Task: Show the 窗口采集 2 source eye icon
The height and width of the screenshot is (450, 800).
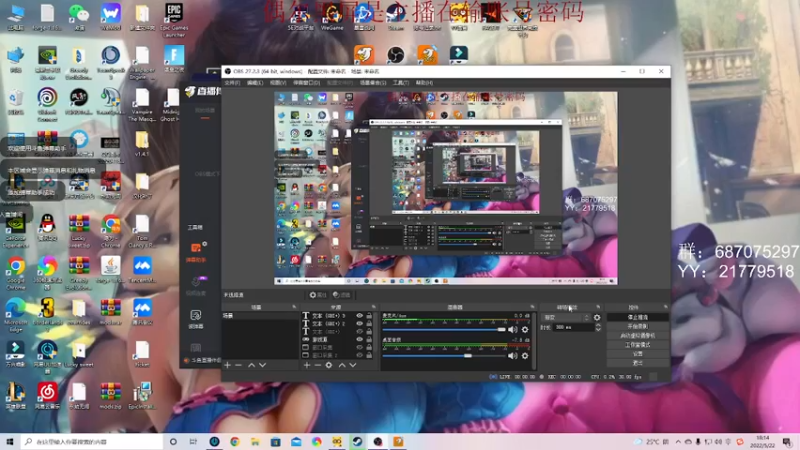Action: tap(360, 355)
